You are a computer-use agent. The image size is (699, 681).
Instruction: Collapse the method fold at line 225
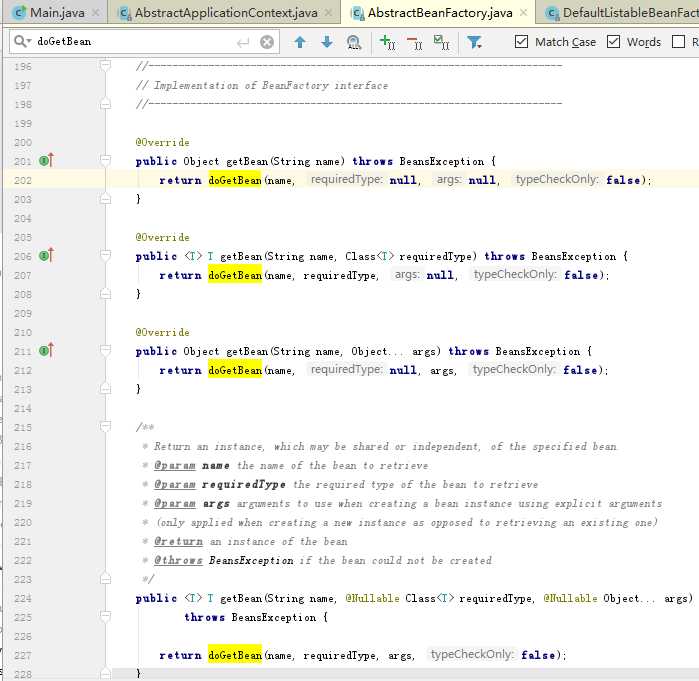tap(105, 616)
